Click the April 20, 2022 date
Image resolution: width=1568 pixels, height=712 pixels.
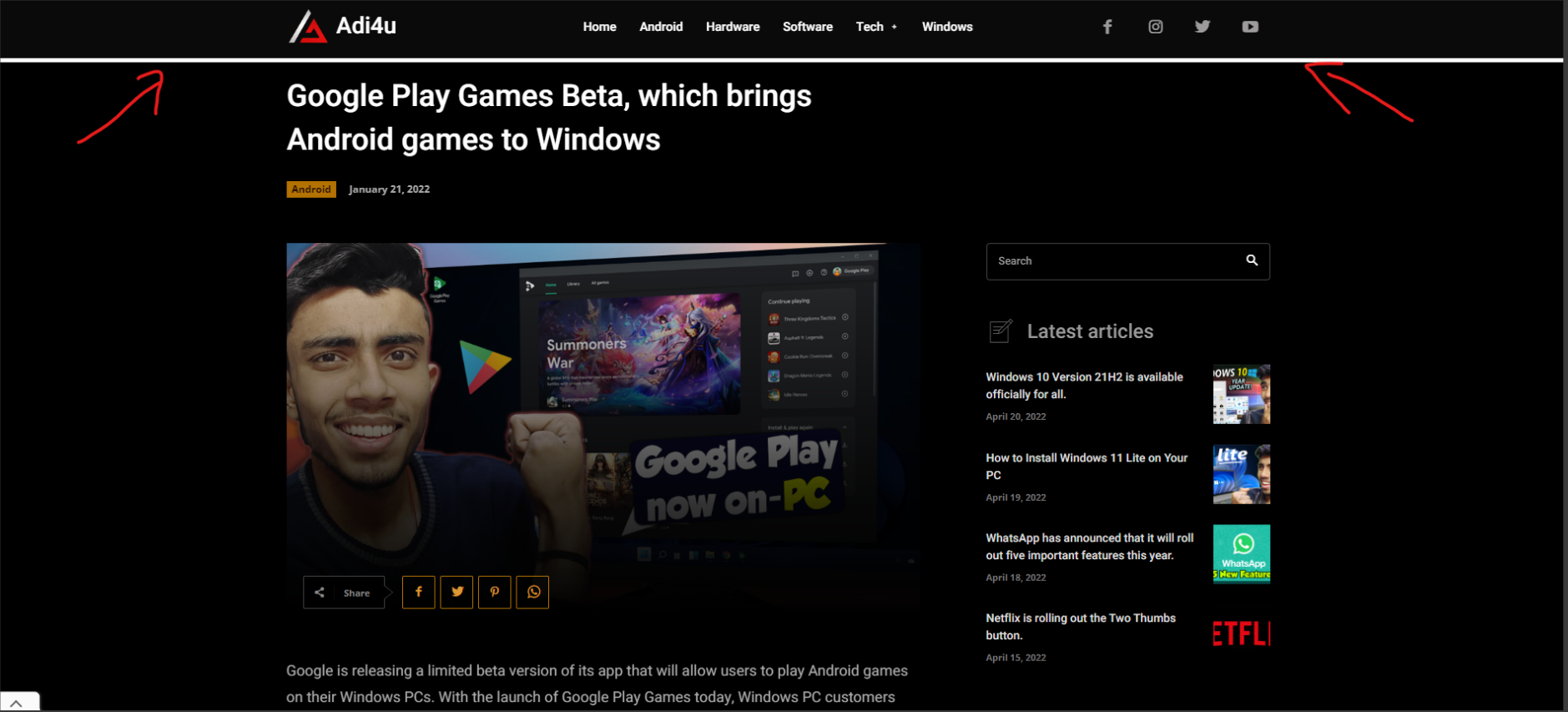pyautogui.click(x=1016, y=417)
